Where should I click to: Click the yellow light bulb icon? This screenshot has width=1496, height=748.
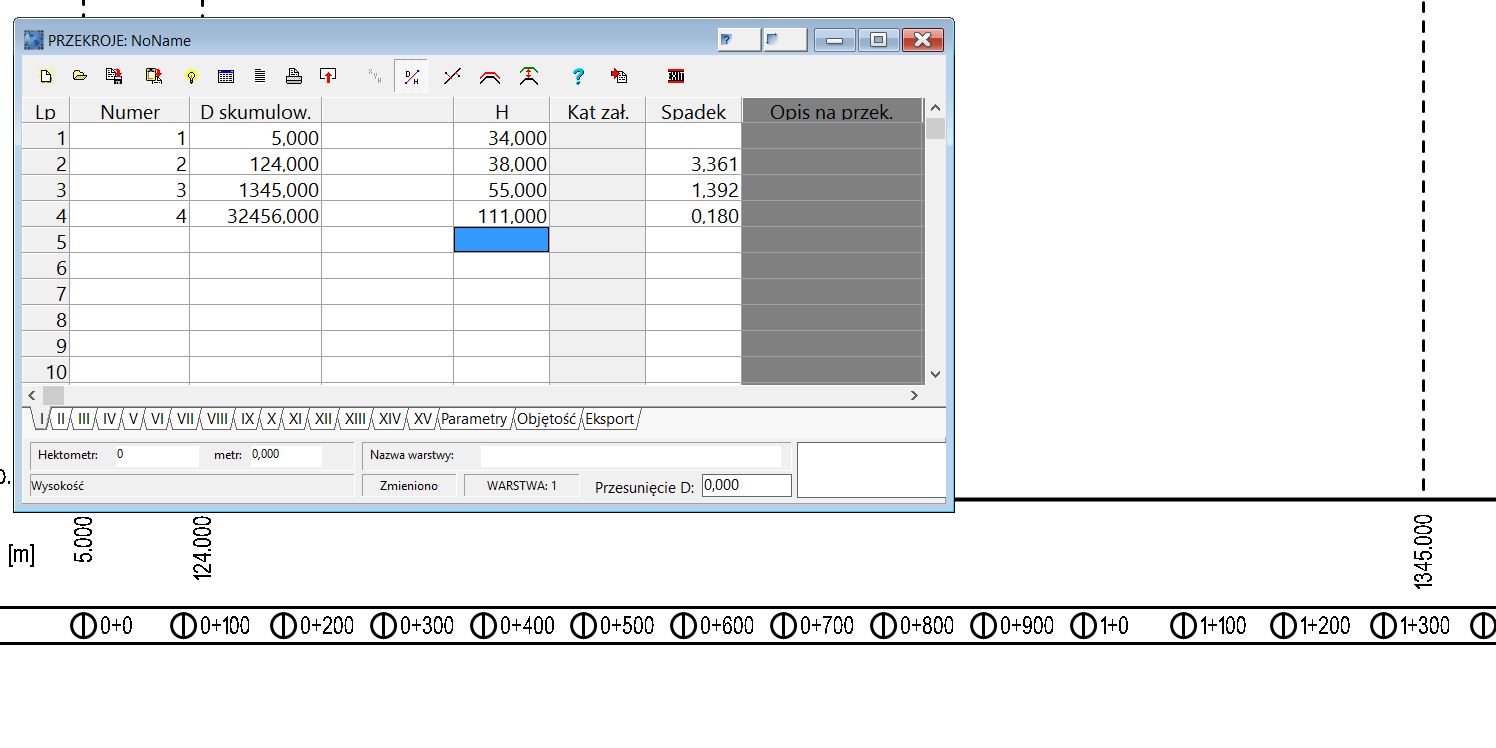tap(190, 76)
